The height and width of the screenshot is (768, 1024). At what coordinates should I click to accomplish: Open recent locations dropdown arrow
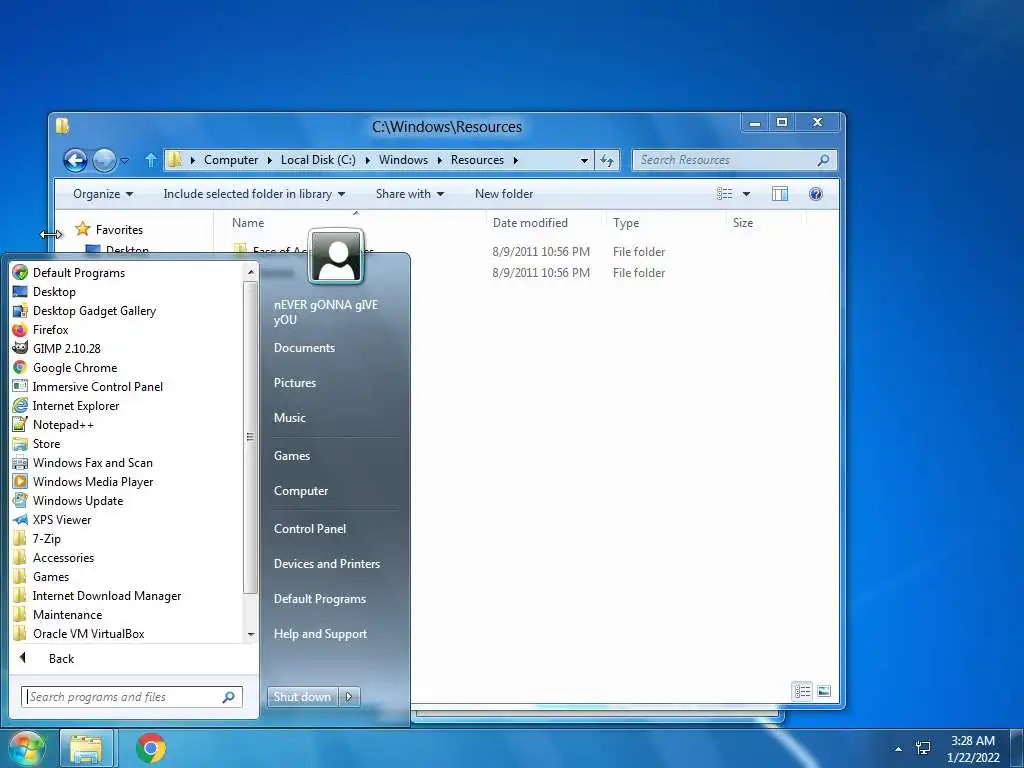(125, 161)
